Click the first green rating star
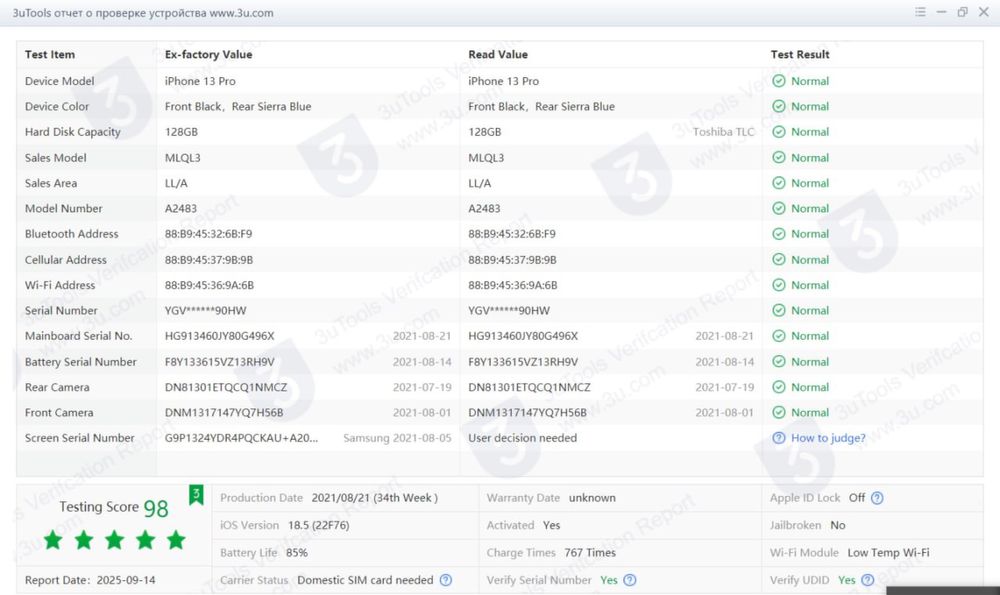The width and height of the screenshot is (1000, 595). point(53,540)
